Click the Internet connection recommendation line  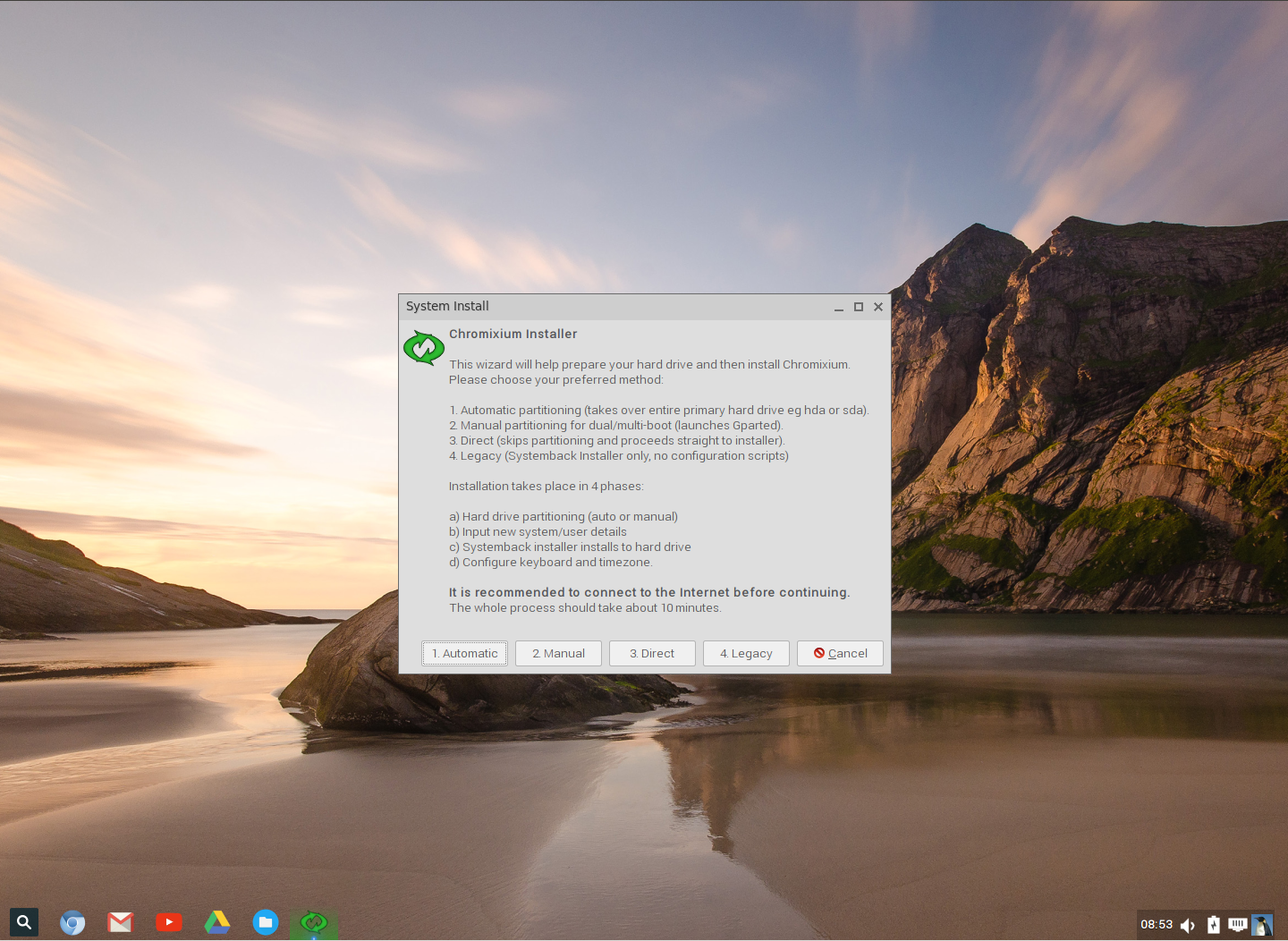649,592
